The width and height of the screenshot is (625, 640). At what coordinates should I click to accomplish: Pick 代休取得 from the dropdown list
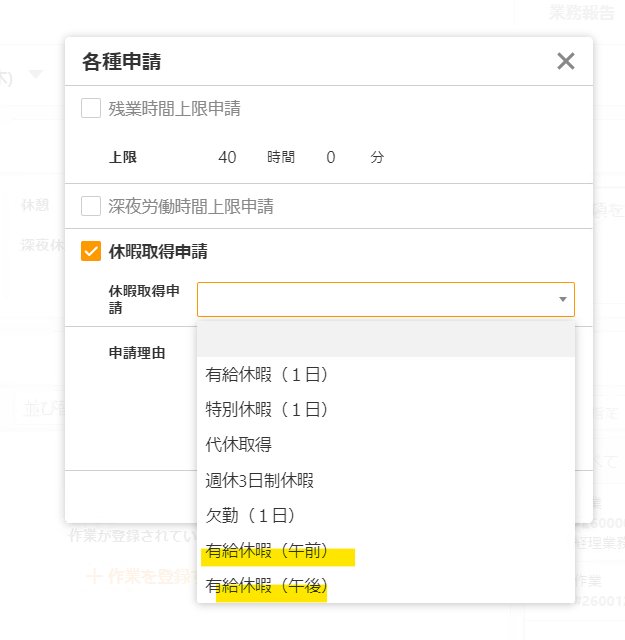[239, 445]
